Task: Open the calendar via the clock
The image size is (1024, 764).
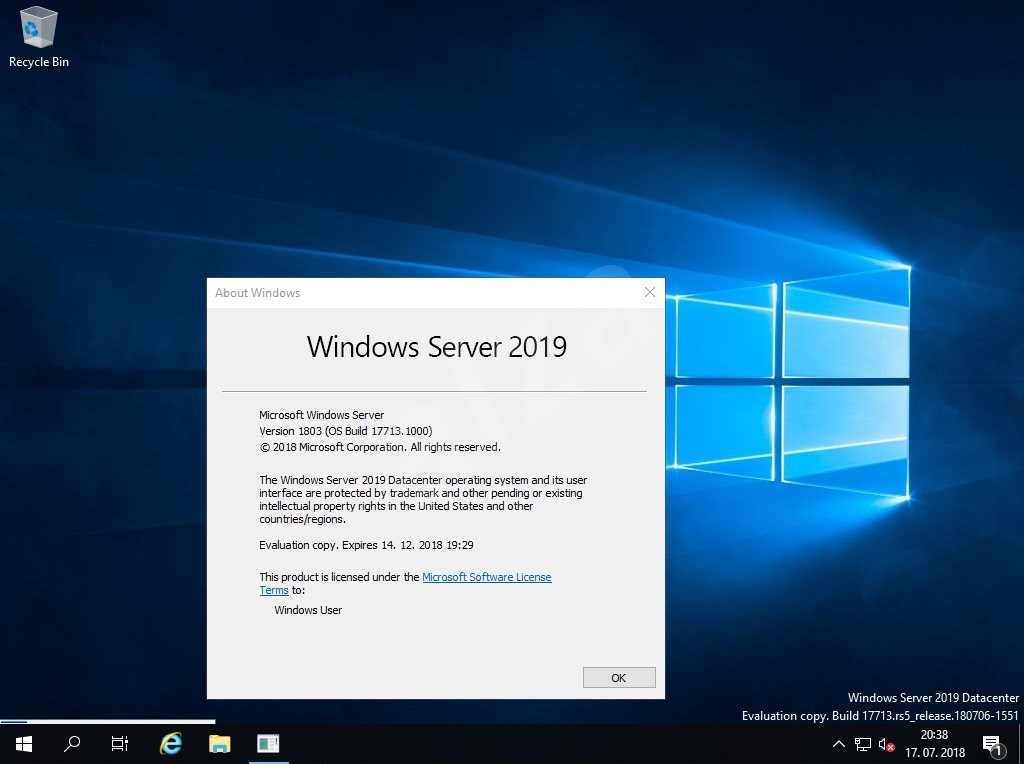Action: 933,741
